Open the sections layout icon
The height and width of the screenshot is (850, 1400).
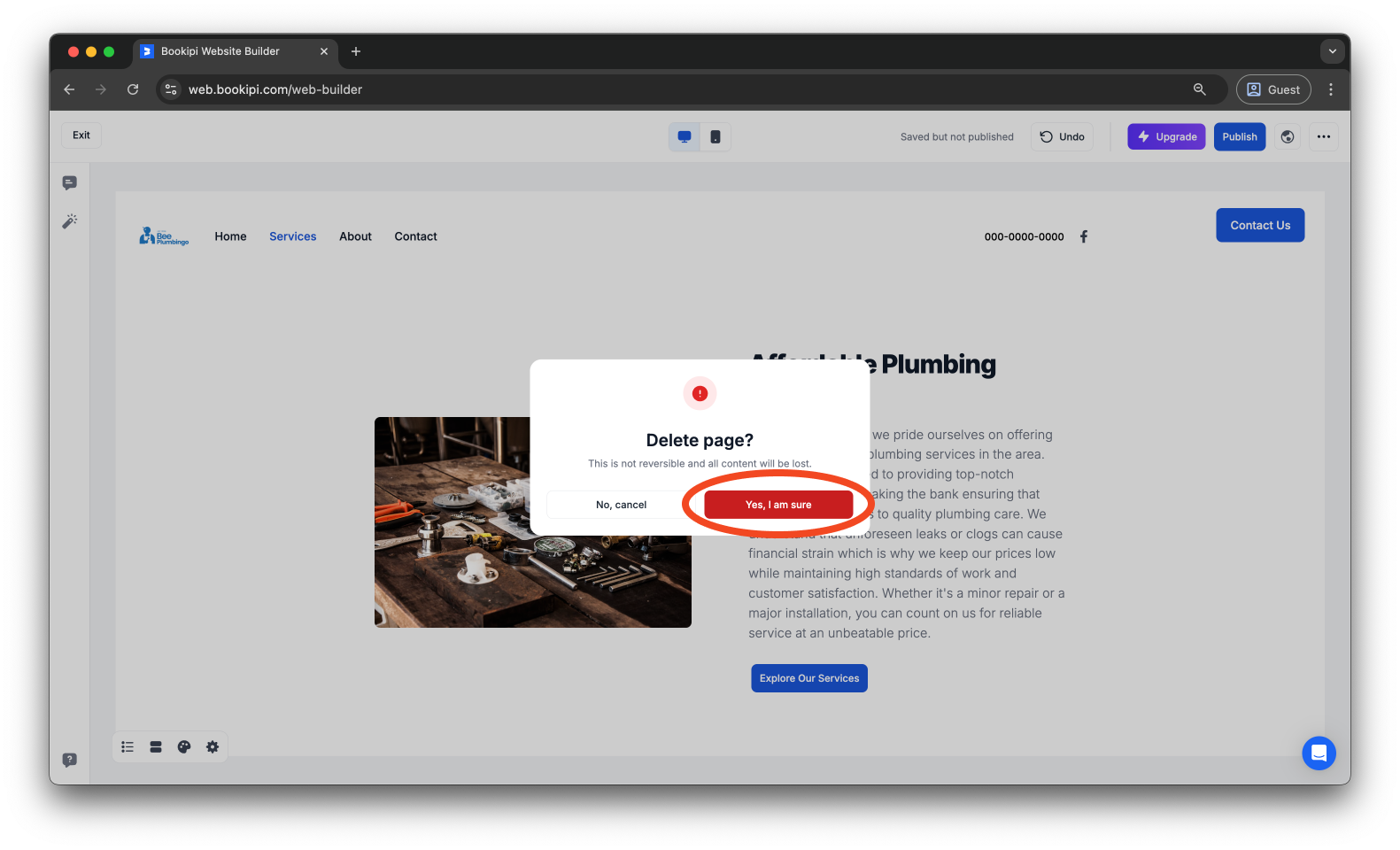156,747
